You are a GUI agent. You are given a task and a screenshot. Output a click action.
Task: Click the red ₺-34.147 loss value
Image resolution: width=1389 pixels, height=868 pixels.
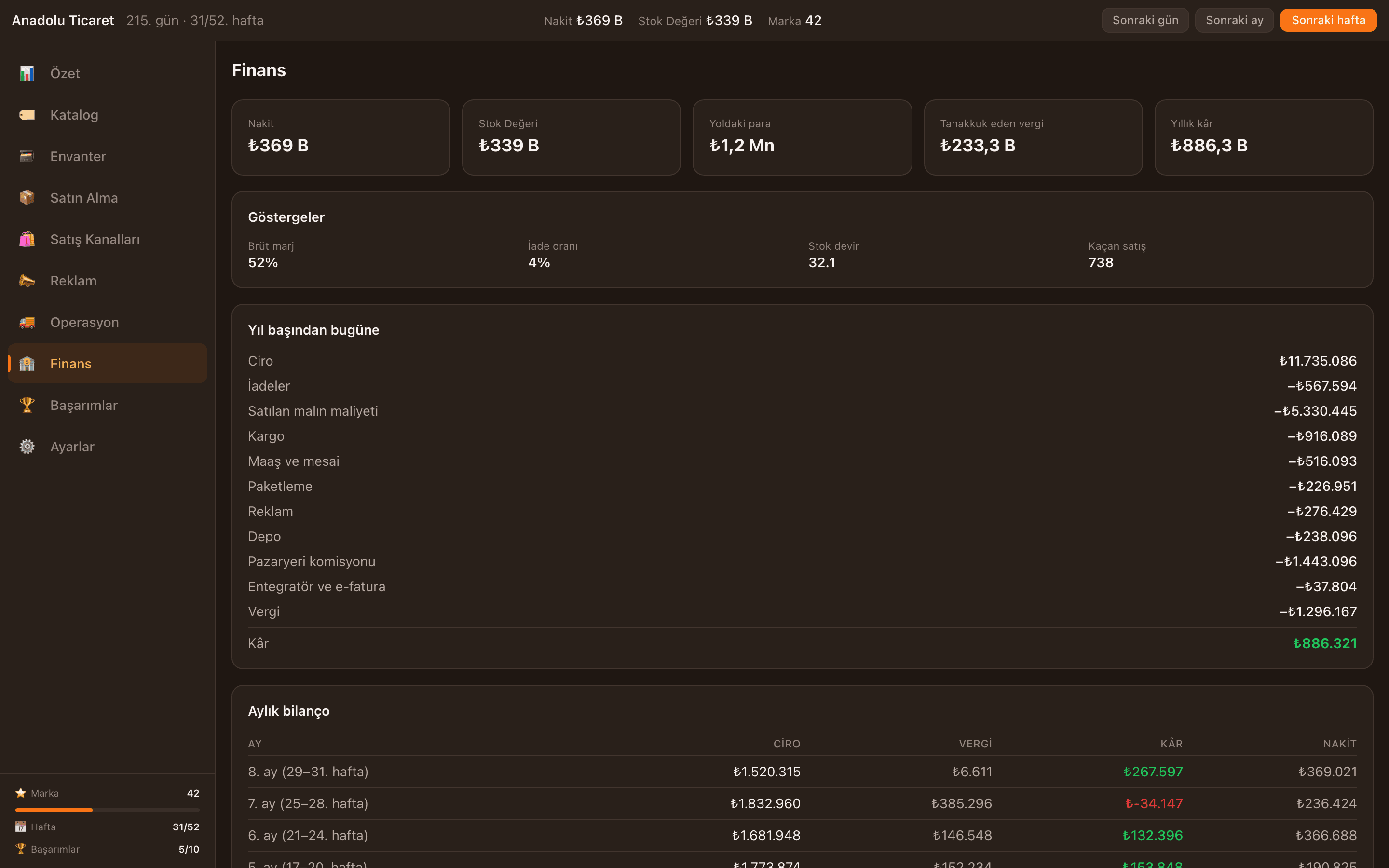coord(1154,803)
